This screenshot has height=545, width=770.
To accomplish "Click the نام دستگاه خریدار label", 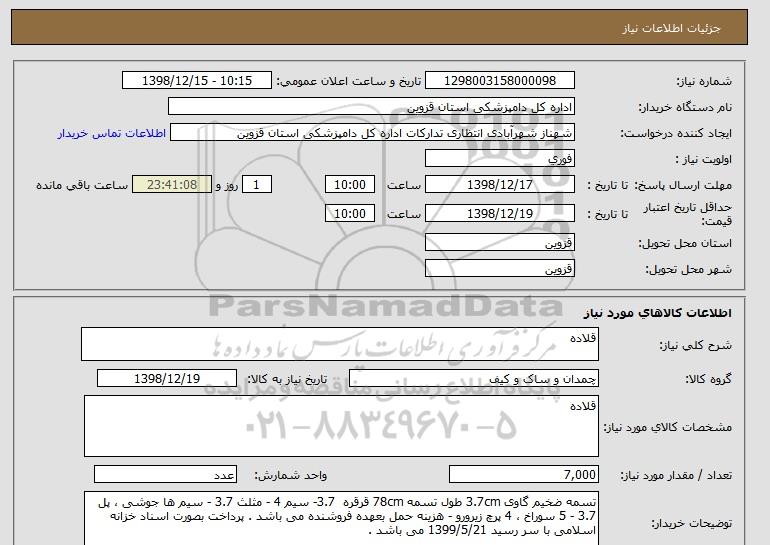I will pos(685,107).
